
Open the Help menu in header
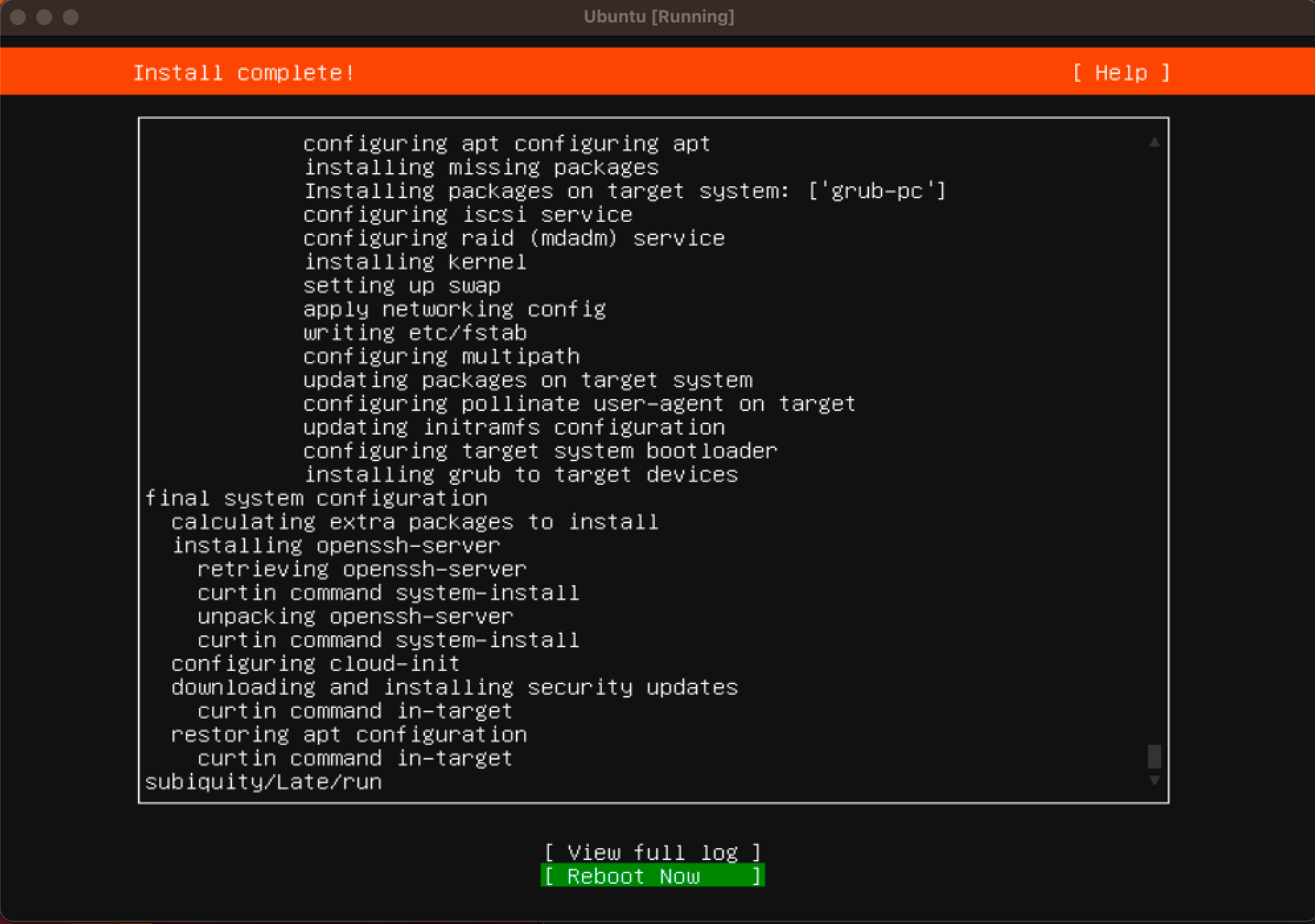tap(1121, 73)
